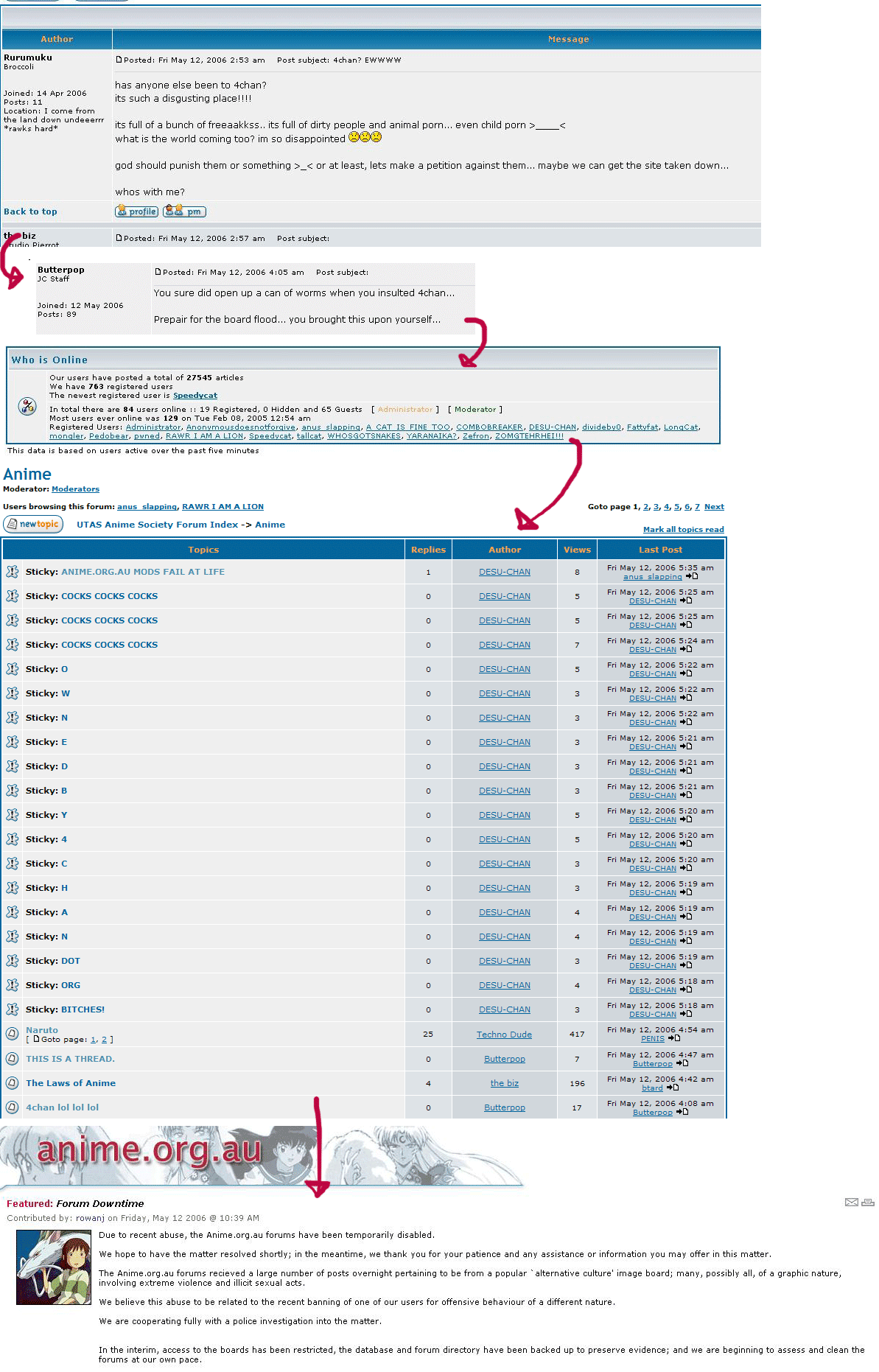879x1372 pixels.
Task: Open the Moderators link under Anime
Action: 75,489
